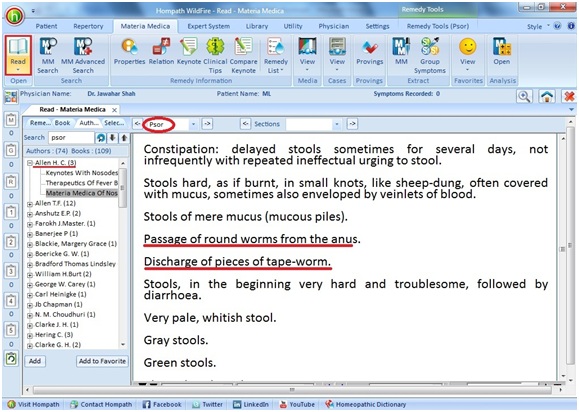
Task: Open Analysis tool
Action: [x=501, y=52]
